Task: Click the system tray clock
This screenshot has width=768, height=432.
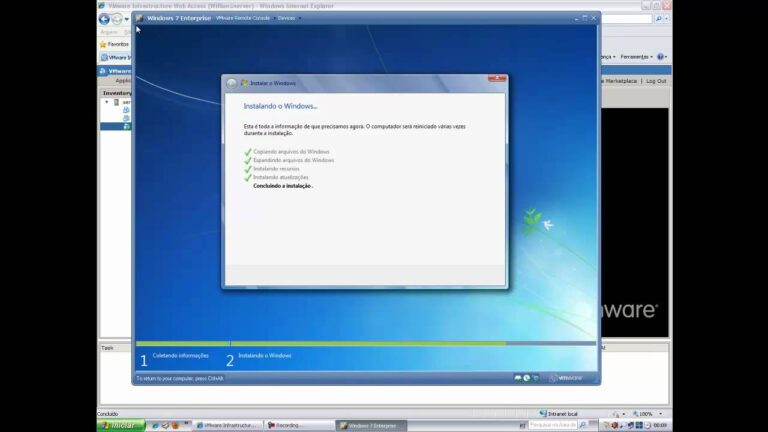Action: click(x=660, y=426)
